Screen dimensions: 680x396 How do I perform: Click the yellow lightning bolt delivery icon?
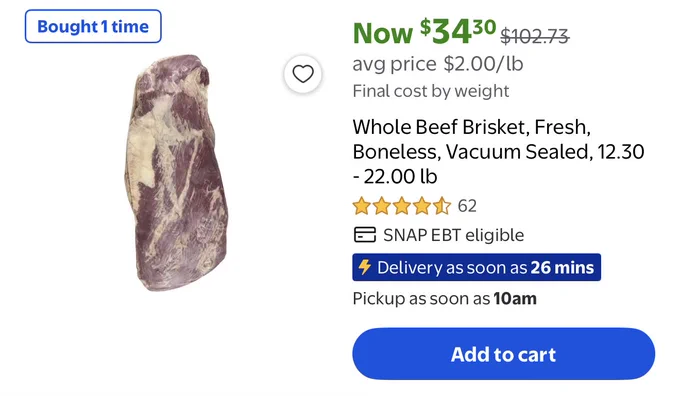point(365,267)
